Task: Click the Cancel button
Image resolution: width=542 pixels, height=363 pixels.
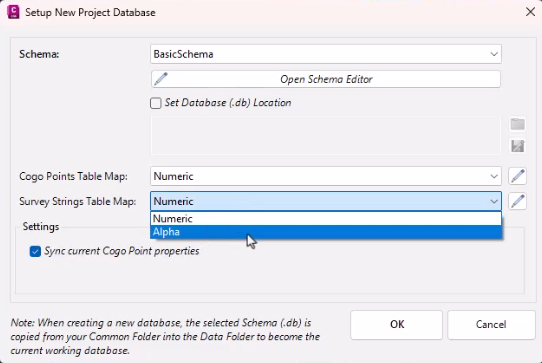Action: (x=491, y=325)
